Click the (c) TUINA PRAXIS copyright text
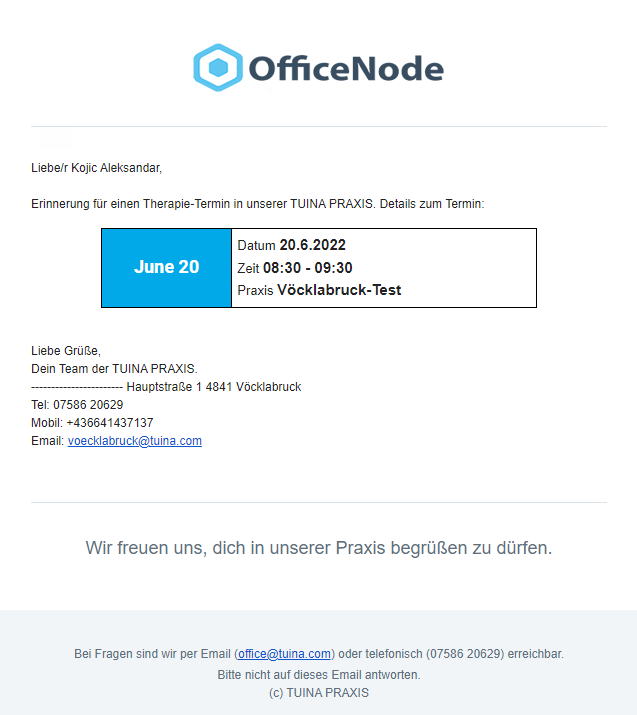The width and height of the screenshot is (637, 715). tap(318, 693)
